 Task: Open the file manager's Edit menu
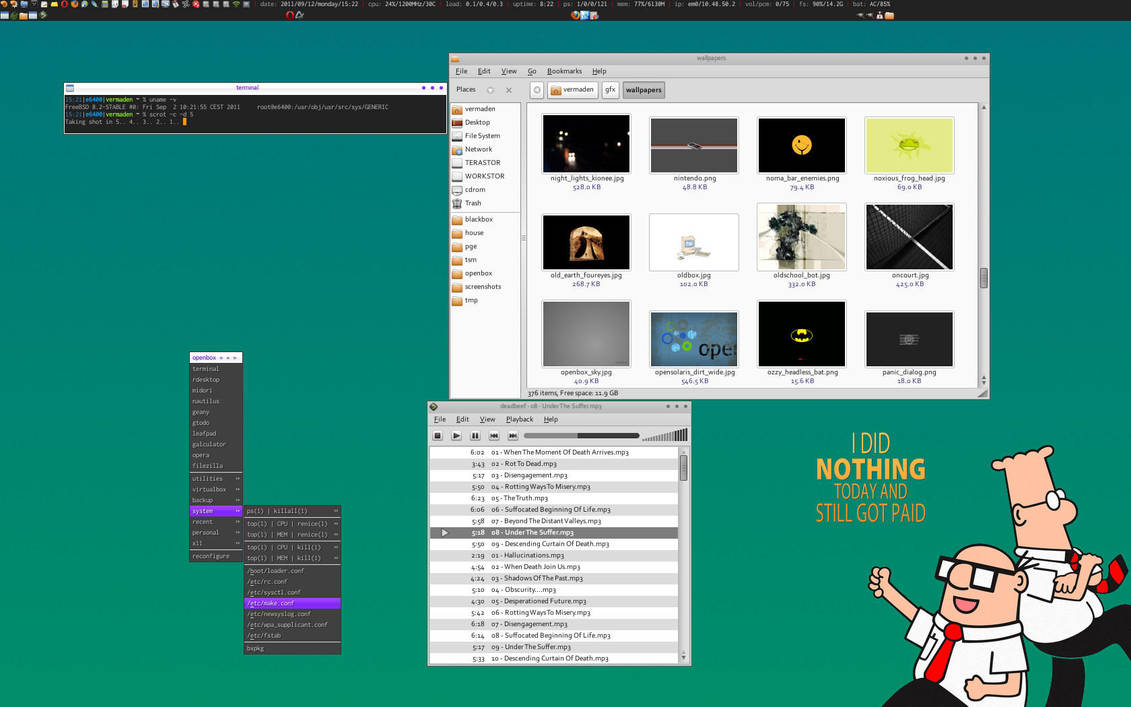pyautogui.click(x=484, y=71)
